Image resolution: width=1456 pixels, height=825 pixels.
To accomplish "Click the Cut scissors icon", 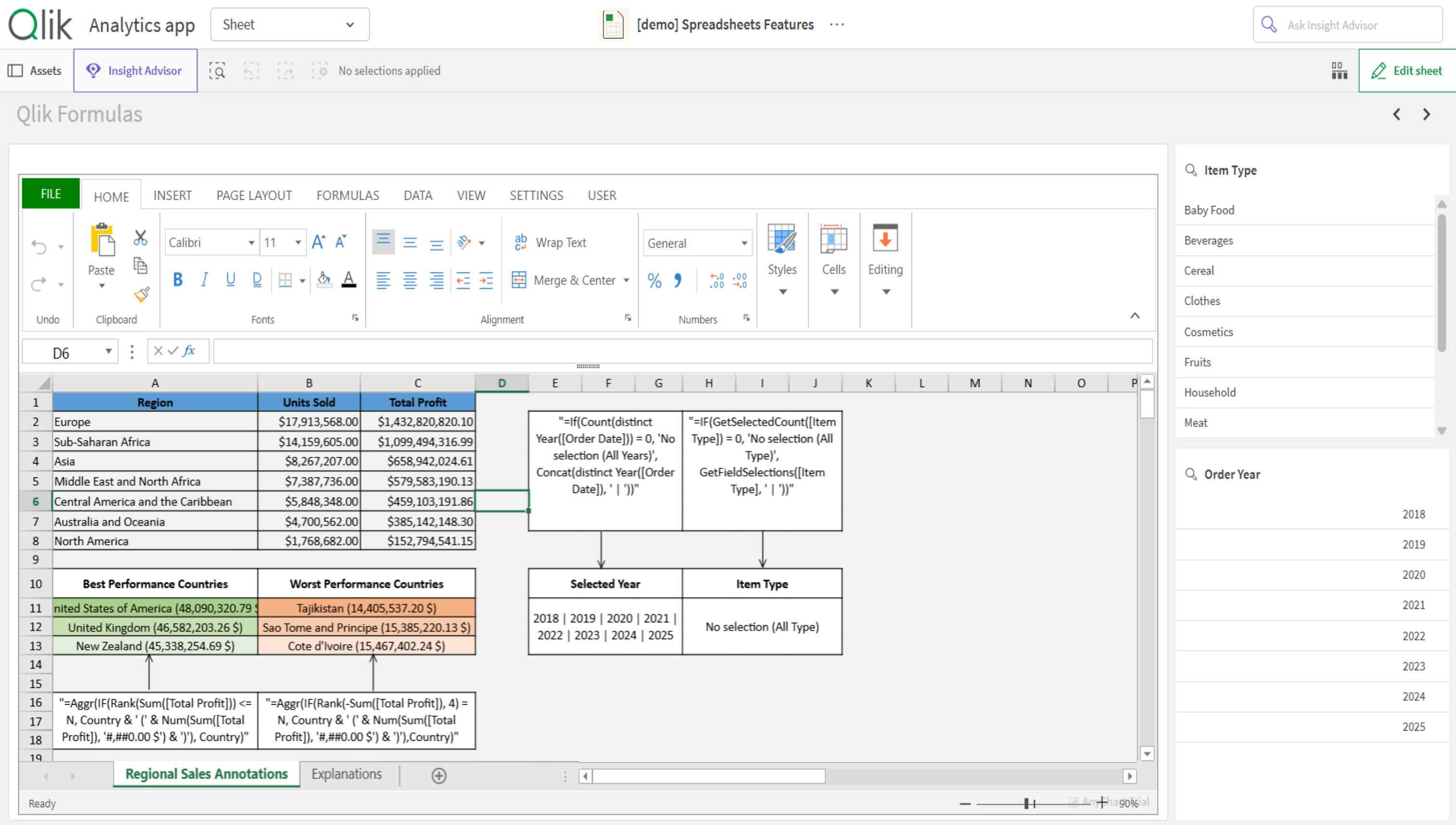I will tap(140, 238).
